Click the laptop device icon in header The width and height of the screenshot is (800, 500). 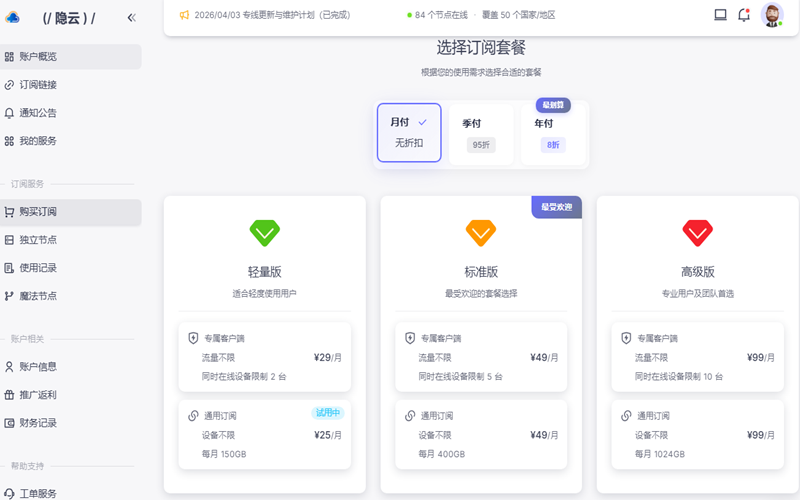tap(720, 15)
